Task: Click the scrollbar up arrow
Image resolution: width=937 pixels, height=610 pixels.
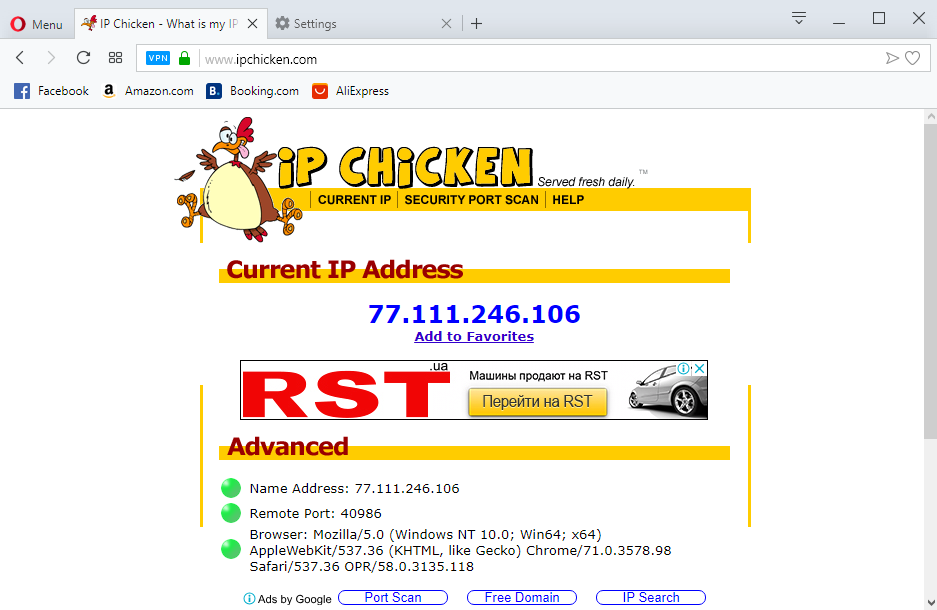Action: [x=930, y=116]
